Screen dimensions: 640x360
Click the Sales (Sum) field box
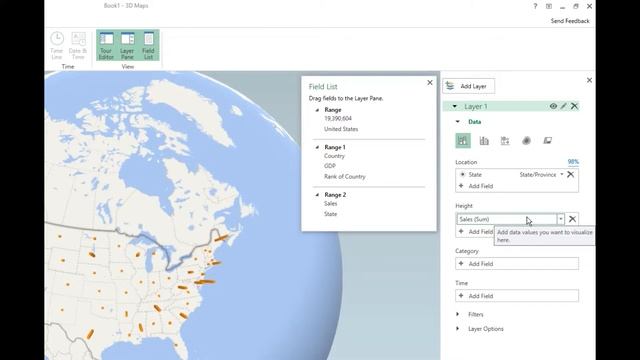pos(507,219)
